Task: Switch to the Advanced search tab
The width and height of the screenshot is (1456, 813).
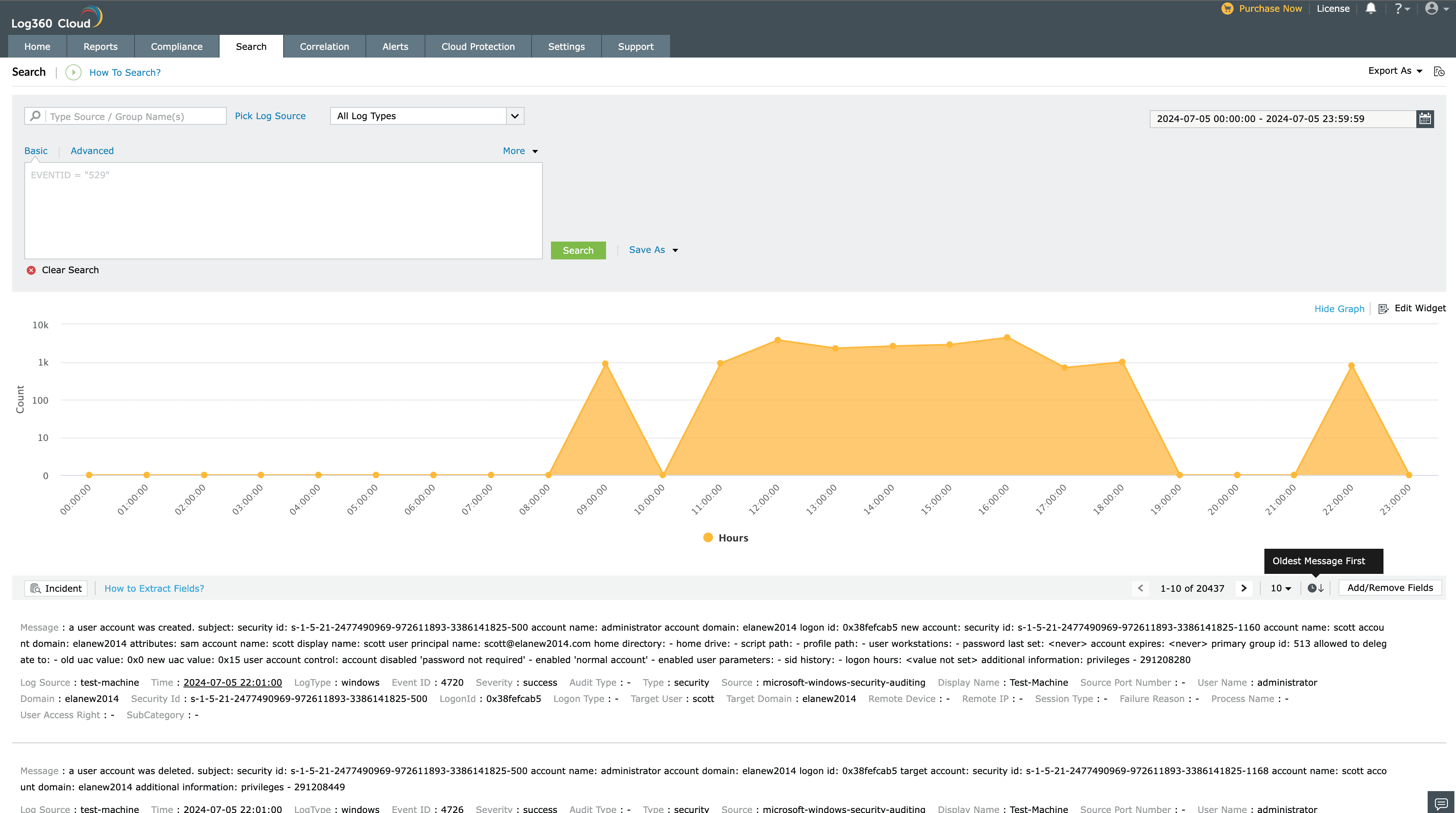Action: [92, 151]
